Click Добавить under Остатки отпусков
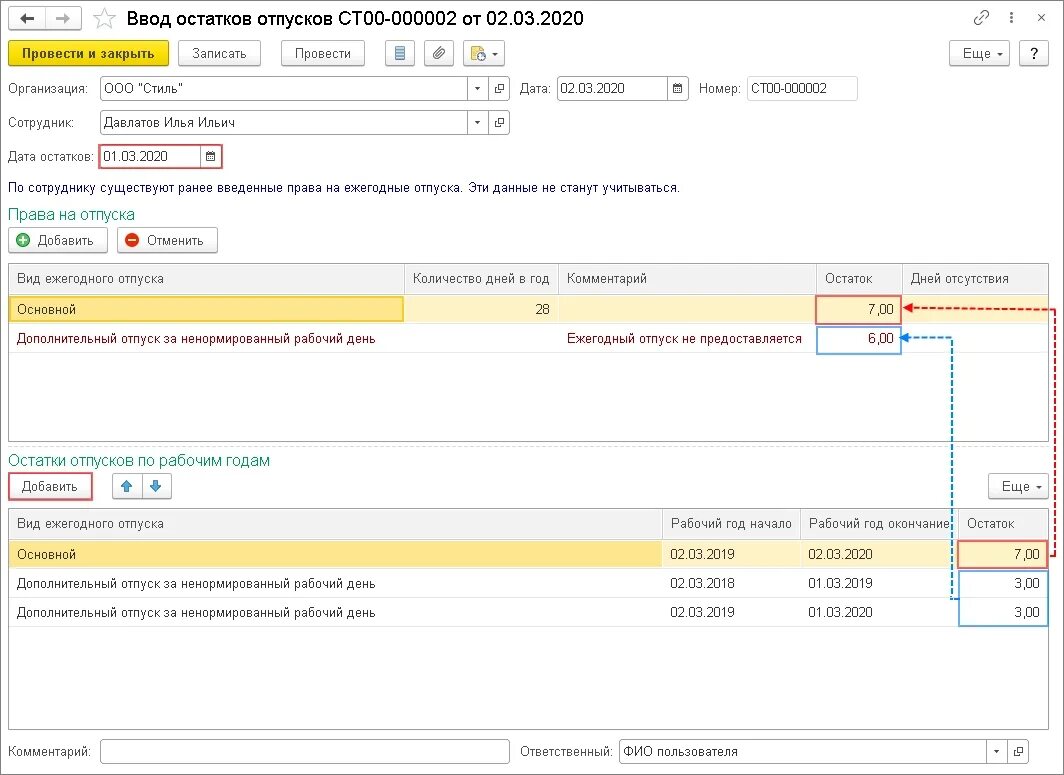 coord(50,487)
